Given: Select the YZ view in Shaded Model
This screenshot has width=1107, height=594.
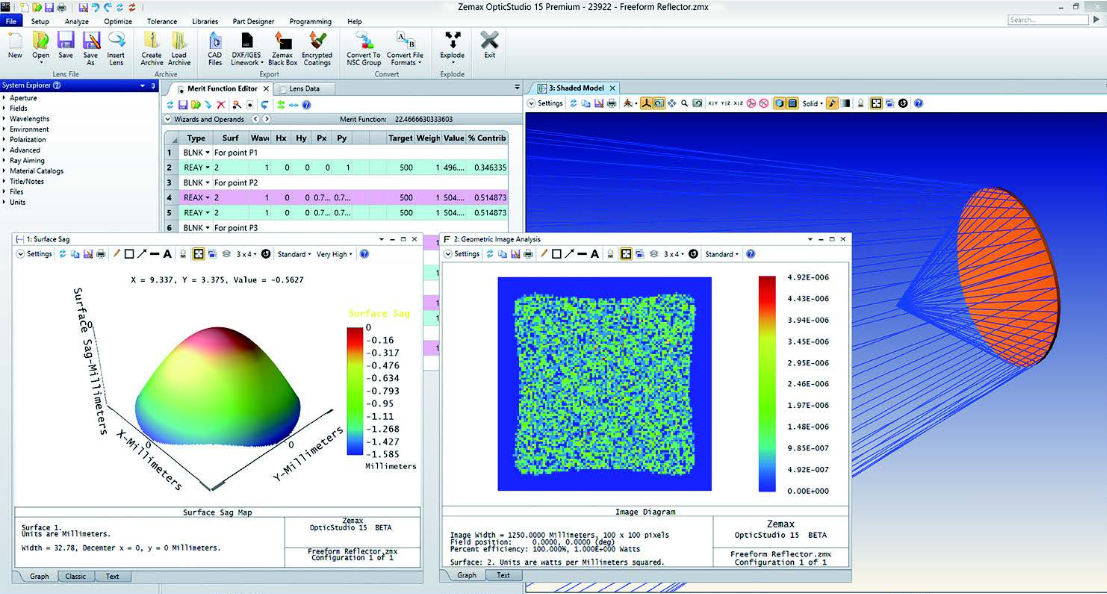Looking at the screenshot, I should 726,103.
